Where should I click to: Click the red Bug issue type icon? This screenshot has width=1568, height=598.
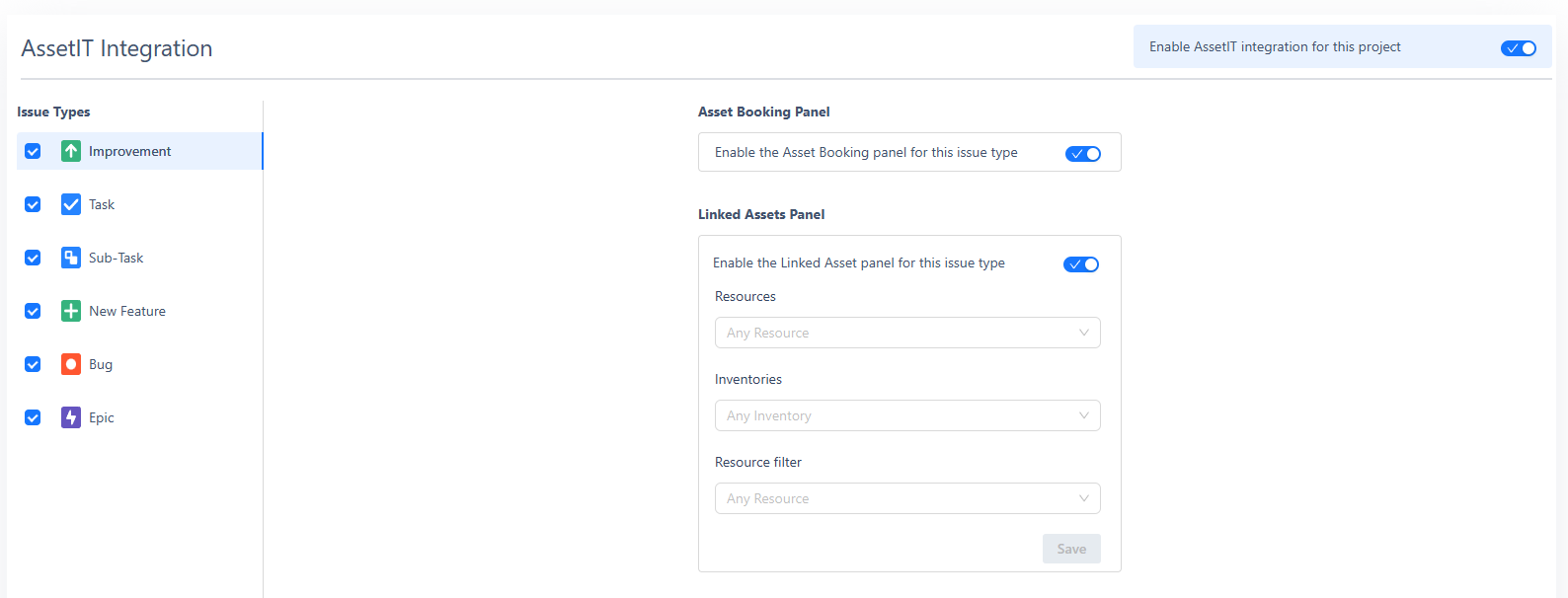coord(71,364)
